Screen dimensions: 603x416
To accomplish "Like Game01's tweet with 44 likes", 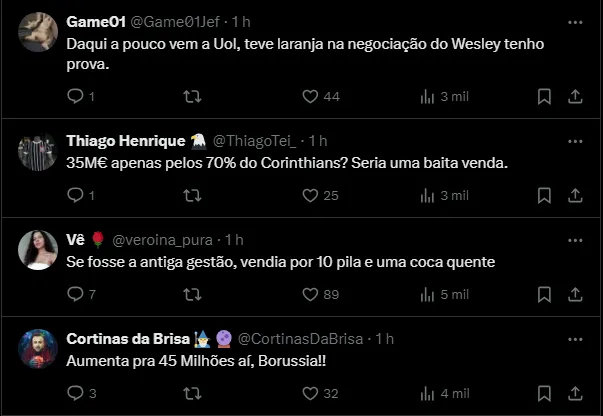I will [x=310, y=96].
